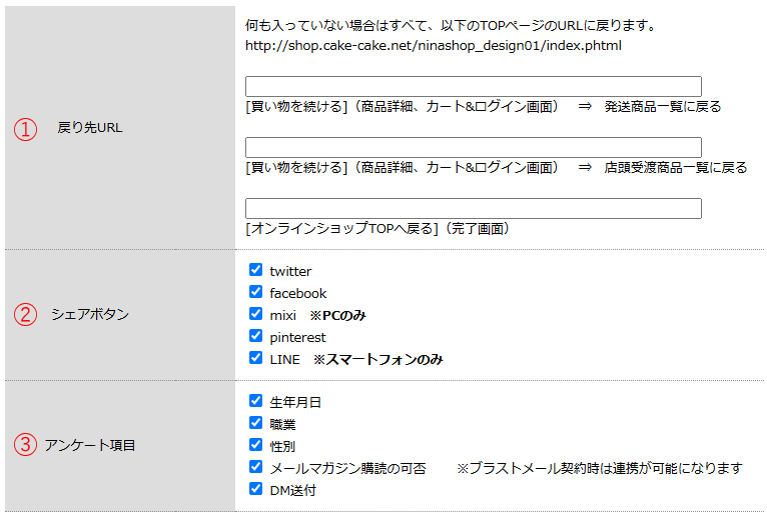
Task: Click the シェアボタン row label
Action: [90, 314]
